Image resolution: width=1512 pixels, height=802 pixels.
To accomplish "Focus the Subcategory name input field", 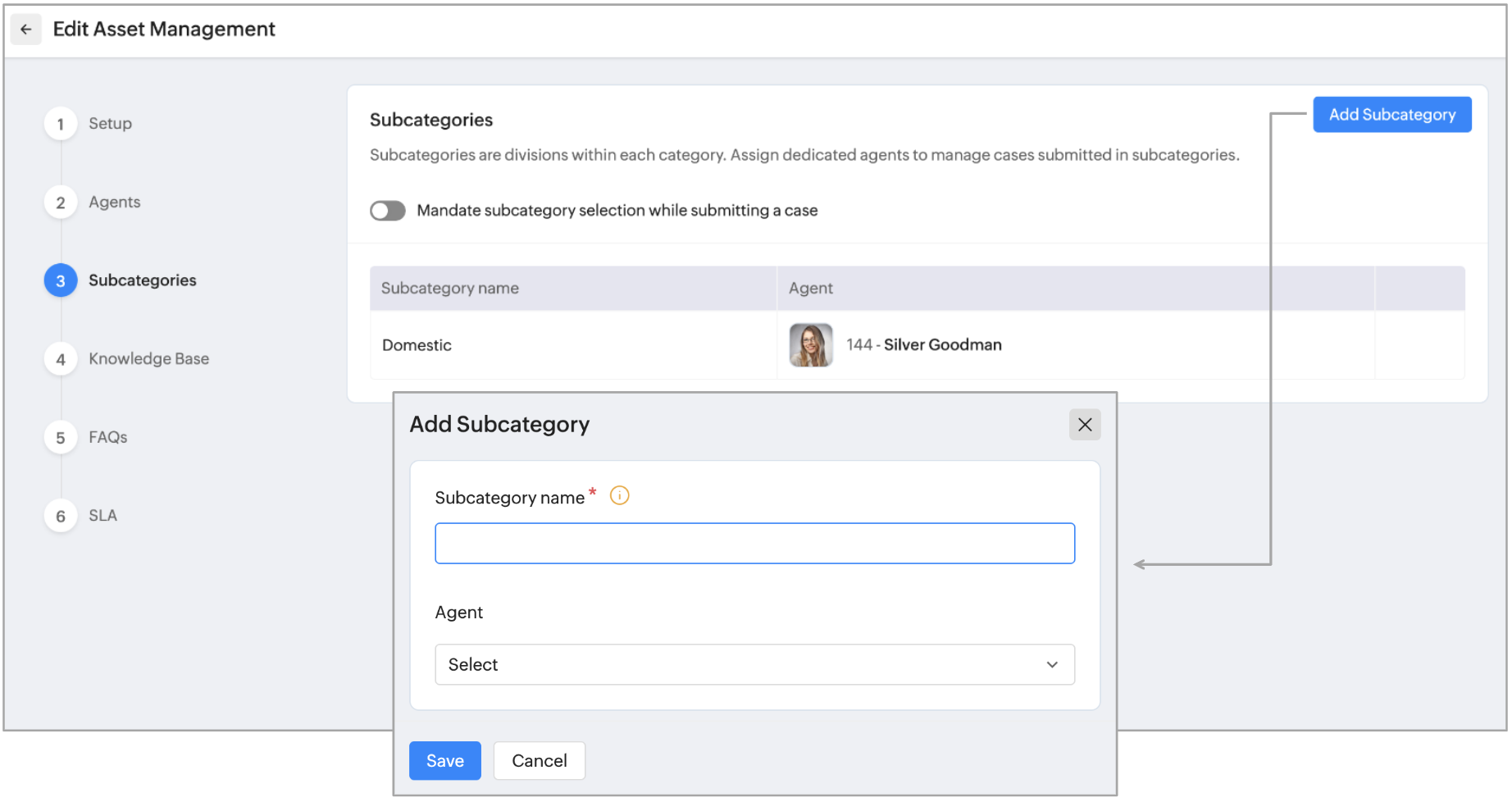I will click(754, 544).
